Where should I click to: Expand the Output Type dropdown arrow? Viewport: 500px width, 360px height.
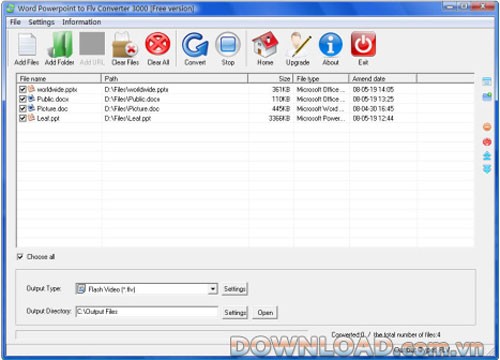[212, 289]
